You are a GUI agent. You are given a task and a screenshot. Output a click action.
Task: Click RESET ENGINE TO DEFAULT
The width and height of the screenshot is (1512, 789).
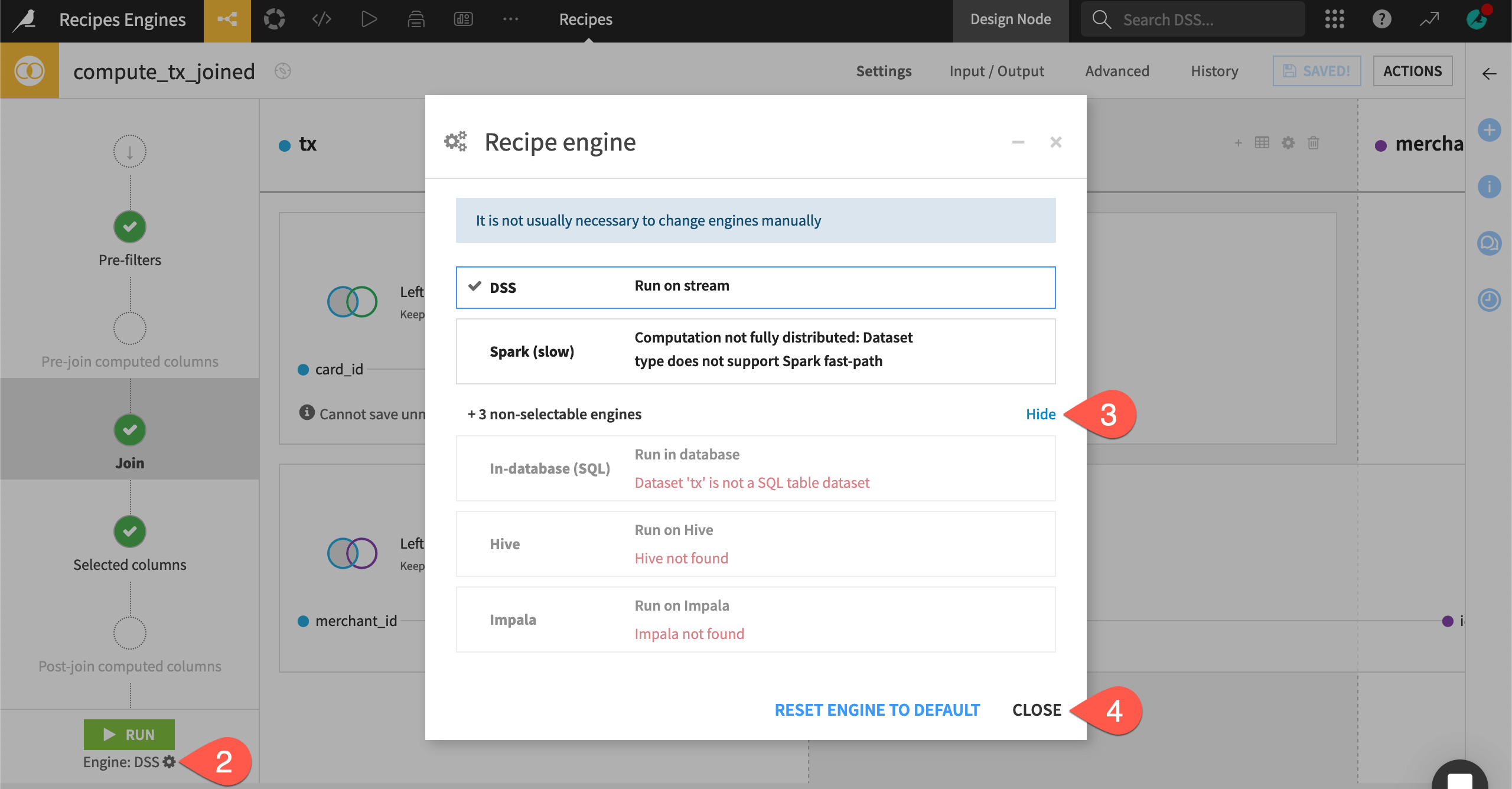877,710
